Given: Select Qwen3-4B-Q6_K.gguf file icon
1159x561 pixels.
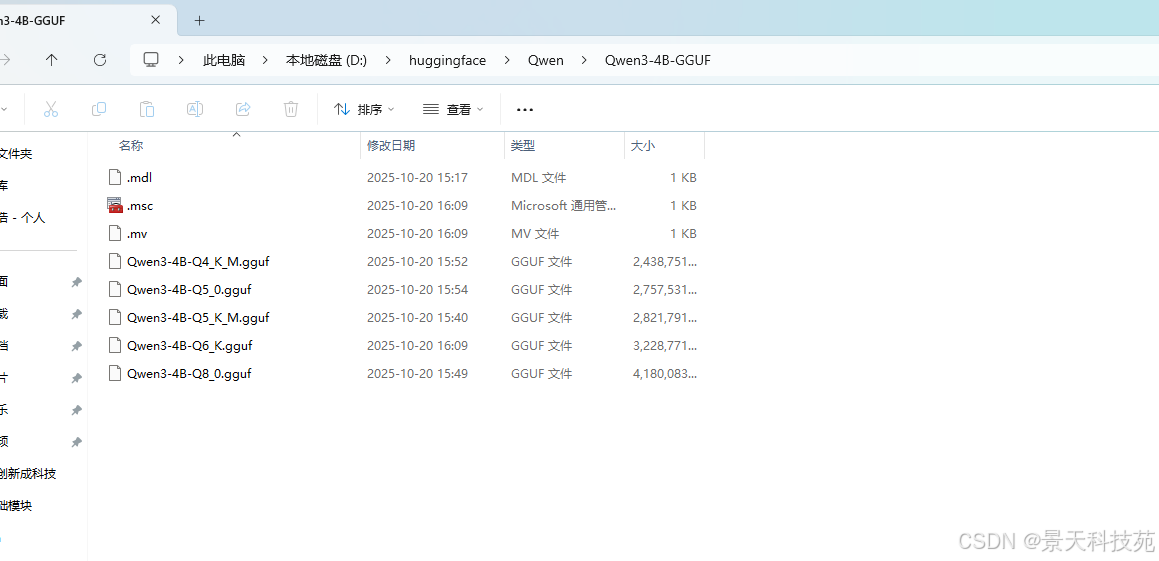Looking at the screenshot, I should point(114,346).
